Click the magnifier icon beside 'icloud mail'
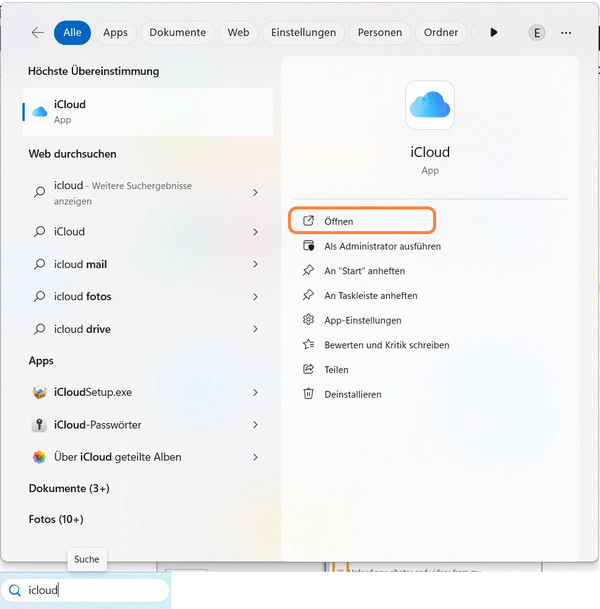The height and width of the screenshot is (609, 600). (39, 264)
